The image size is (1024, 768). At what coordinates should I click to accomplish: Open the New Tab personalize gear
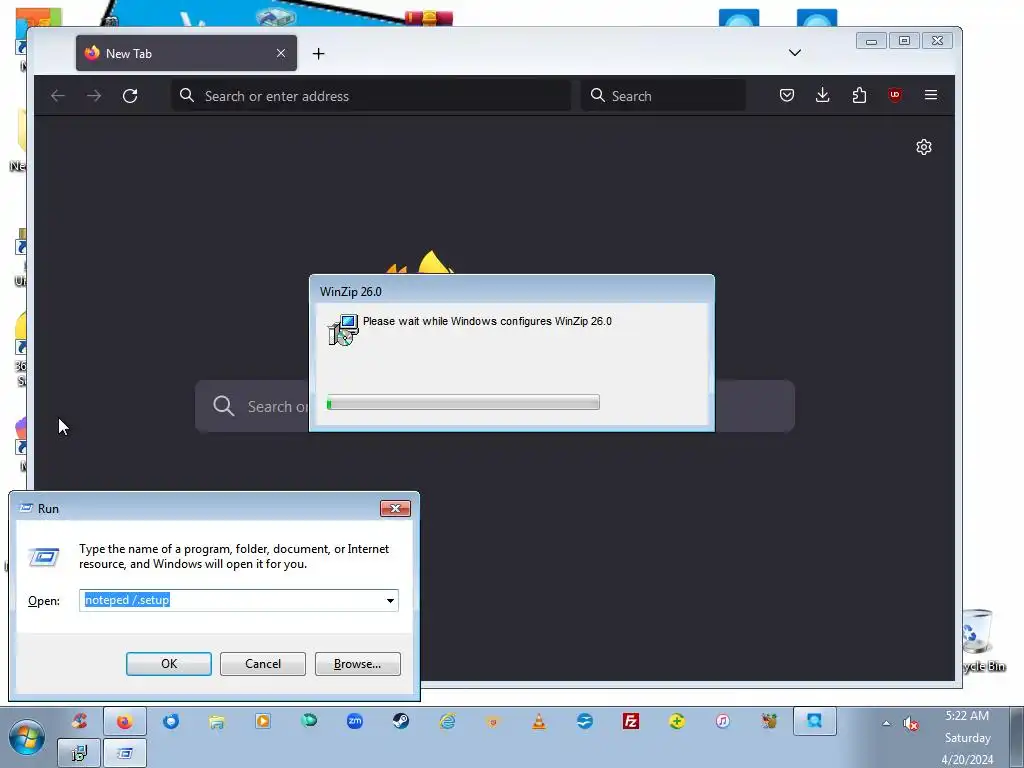(923, 147)
